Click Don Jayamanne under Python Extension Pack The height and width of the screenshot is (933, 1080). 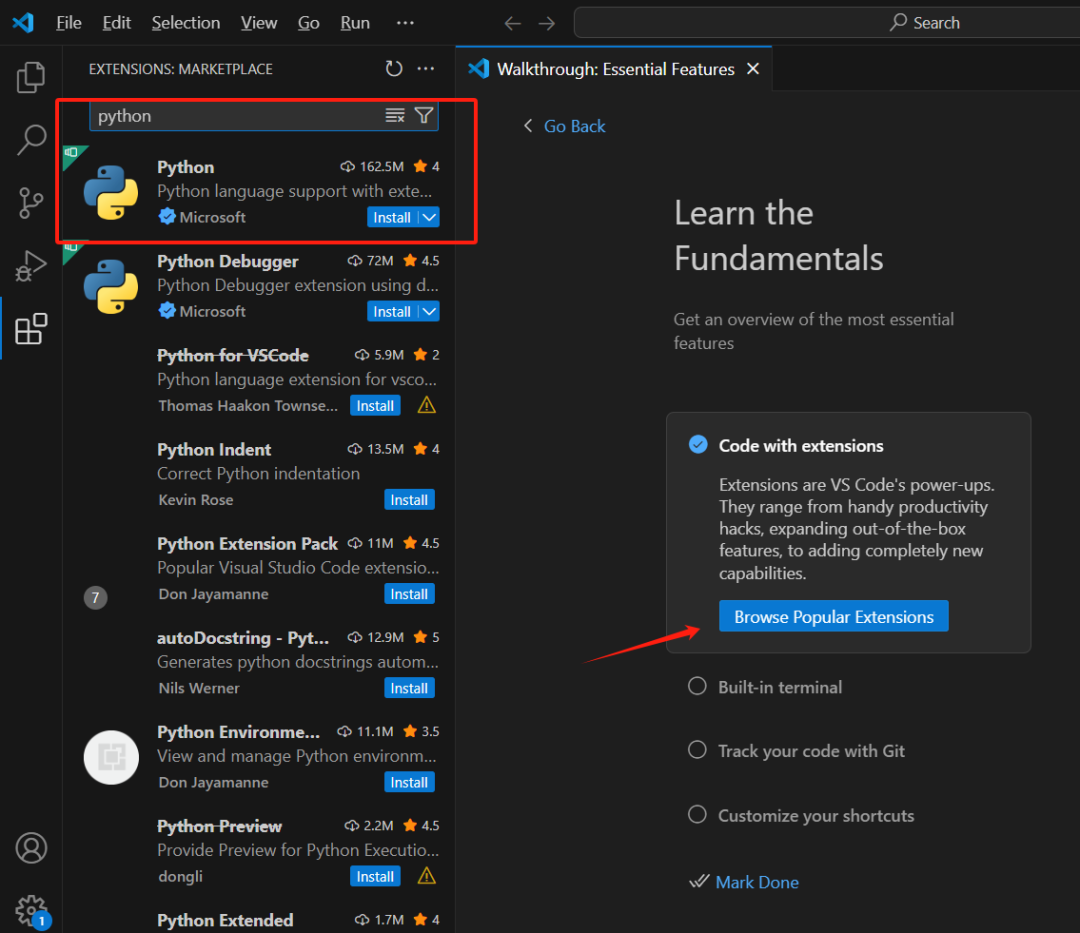[213, 594]
